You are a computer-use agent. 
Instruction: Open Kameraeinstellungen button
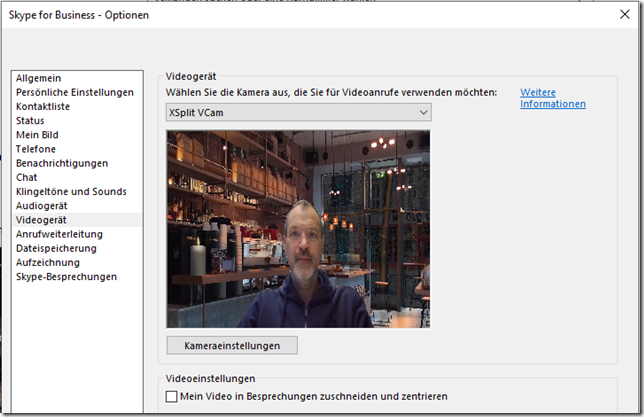tap(232, 346)
